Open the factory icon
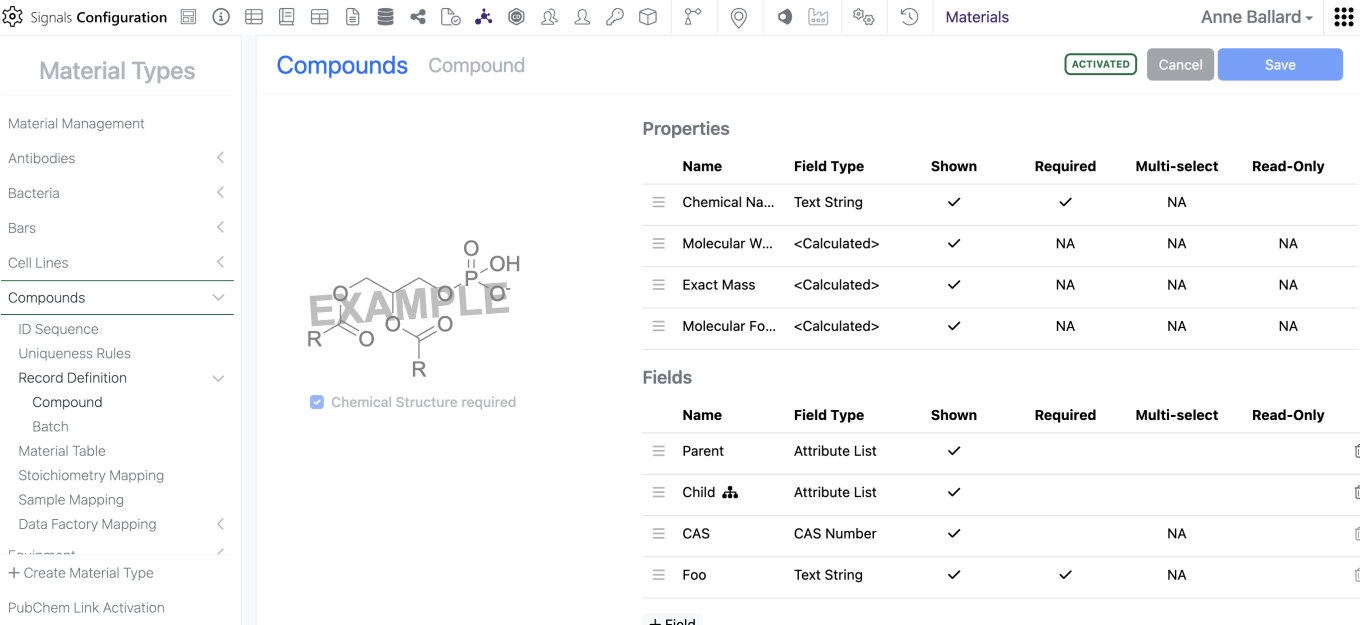 click(x=818, y=17)
